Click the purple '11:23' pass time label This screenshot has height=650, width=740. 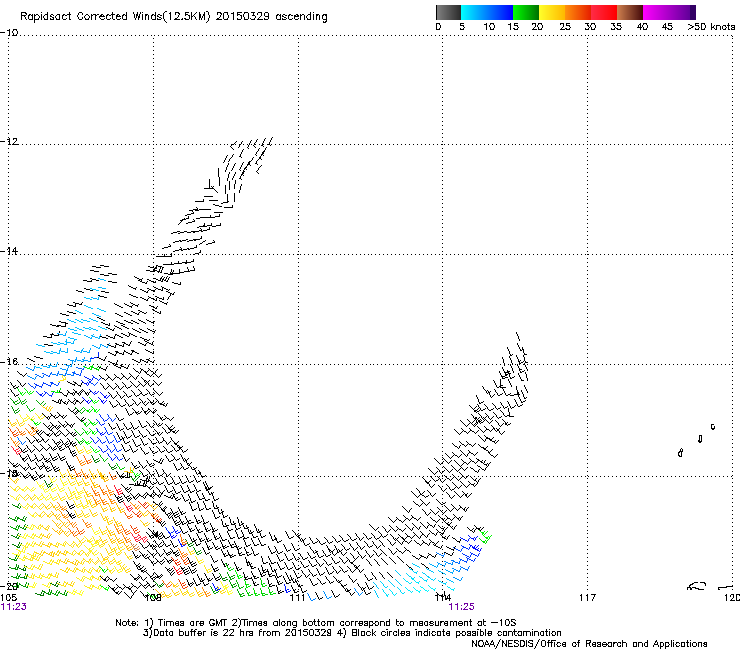(x=14, y=607)
